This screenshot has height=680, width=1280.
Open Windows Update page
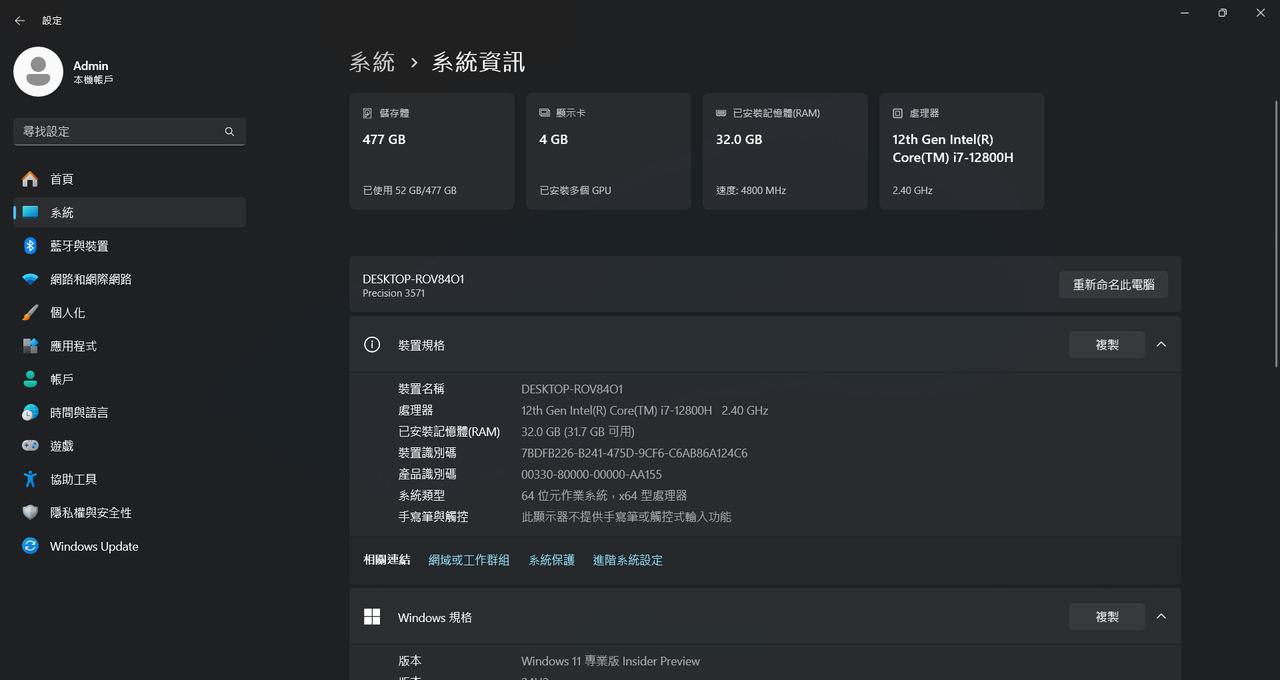(130, 546)
